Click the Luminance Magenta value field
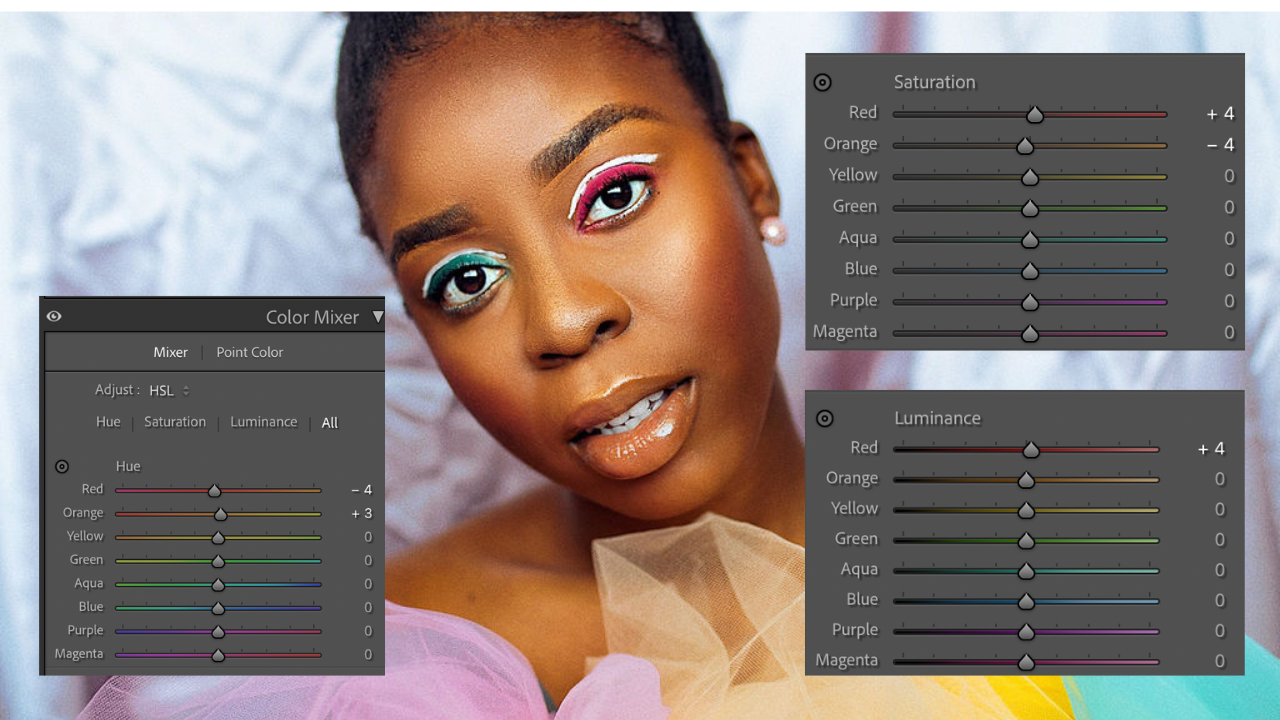This screenshot has height=720, width=1280. (x=1220, y=661)
